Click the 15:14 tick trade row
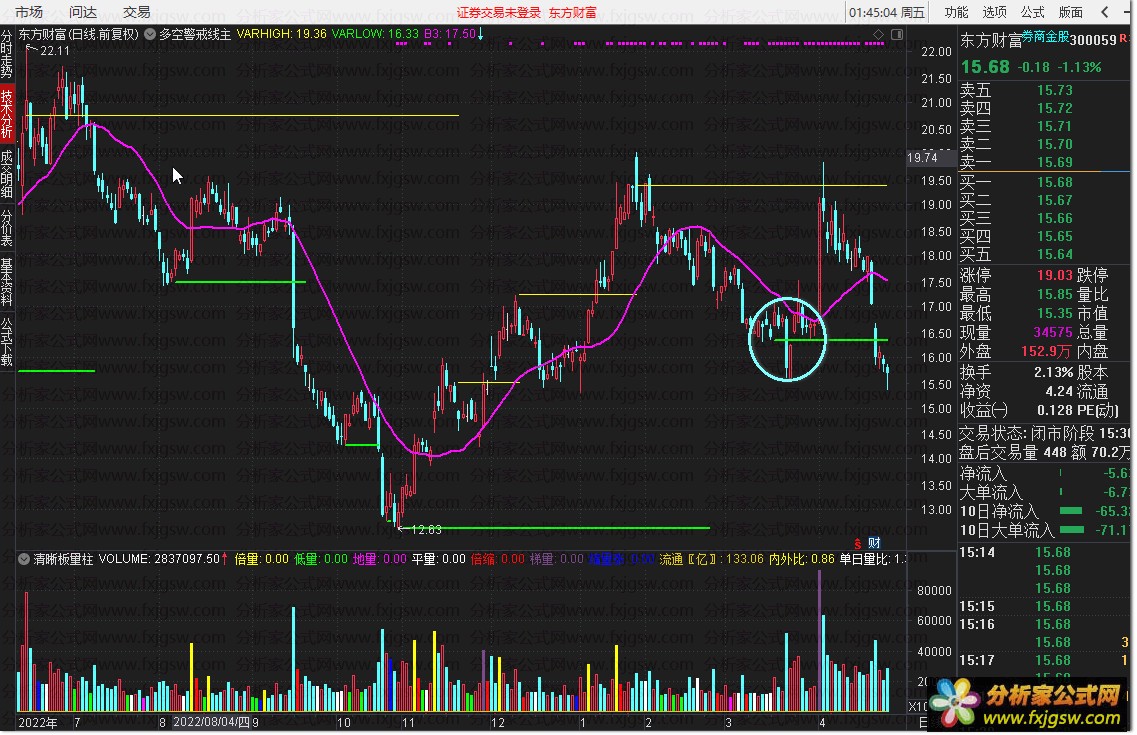Screen dimensions: 1137x735 (x=1044, y=552)
